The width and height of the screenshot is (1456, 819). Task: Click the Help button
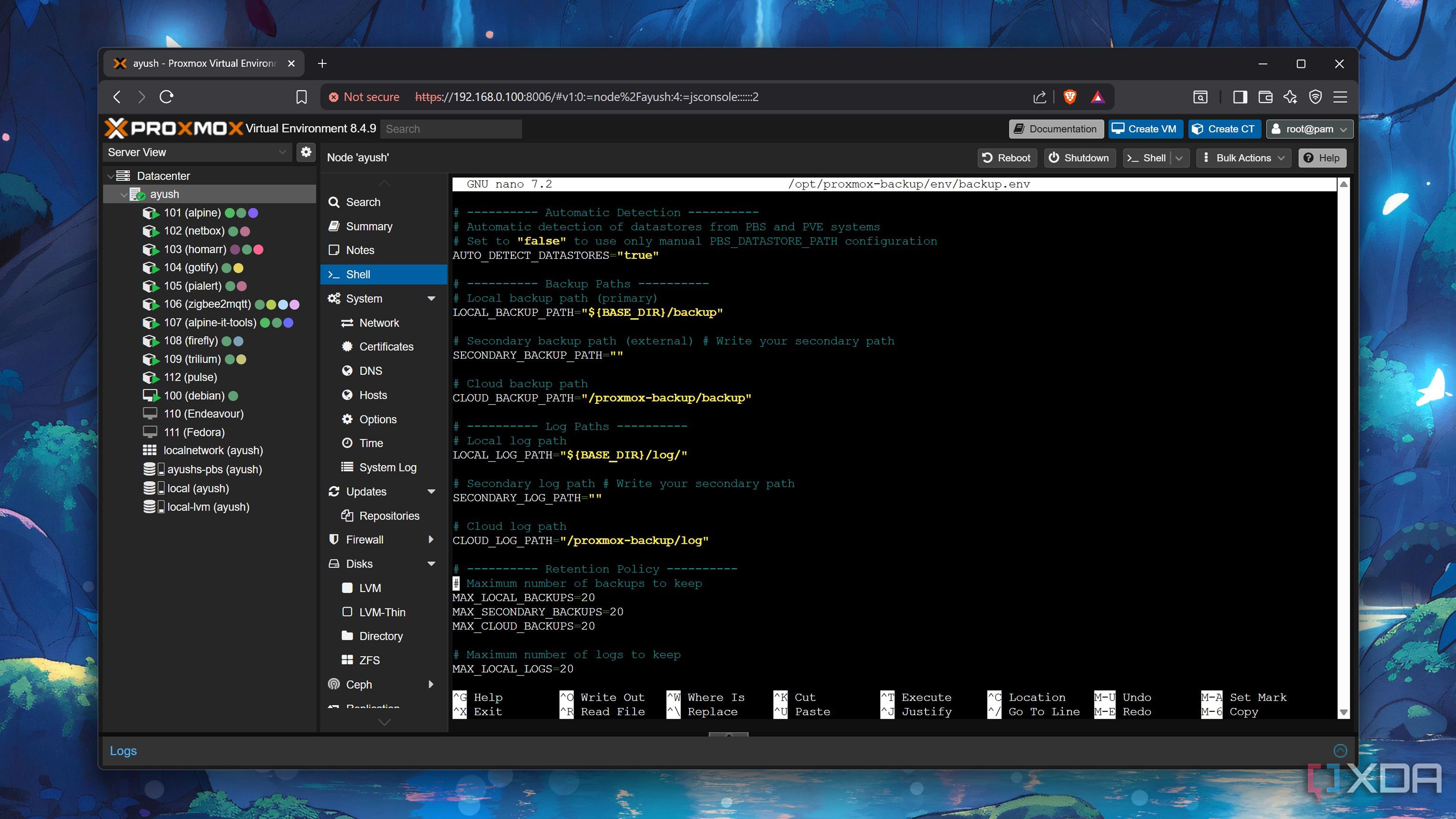point(1321,158)
